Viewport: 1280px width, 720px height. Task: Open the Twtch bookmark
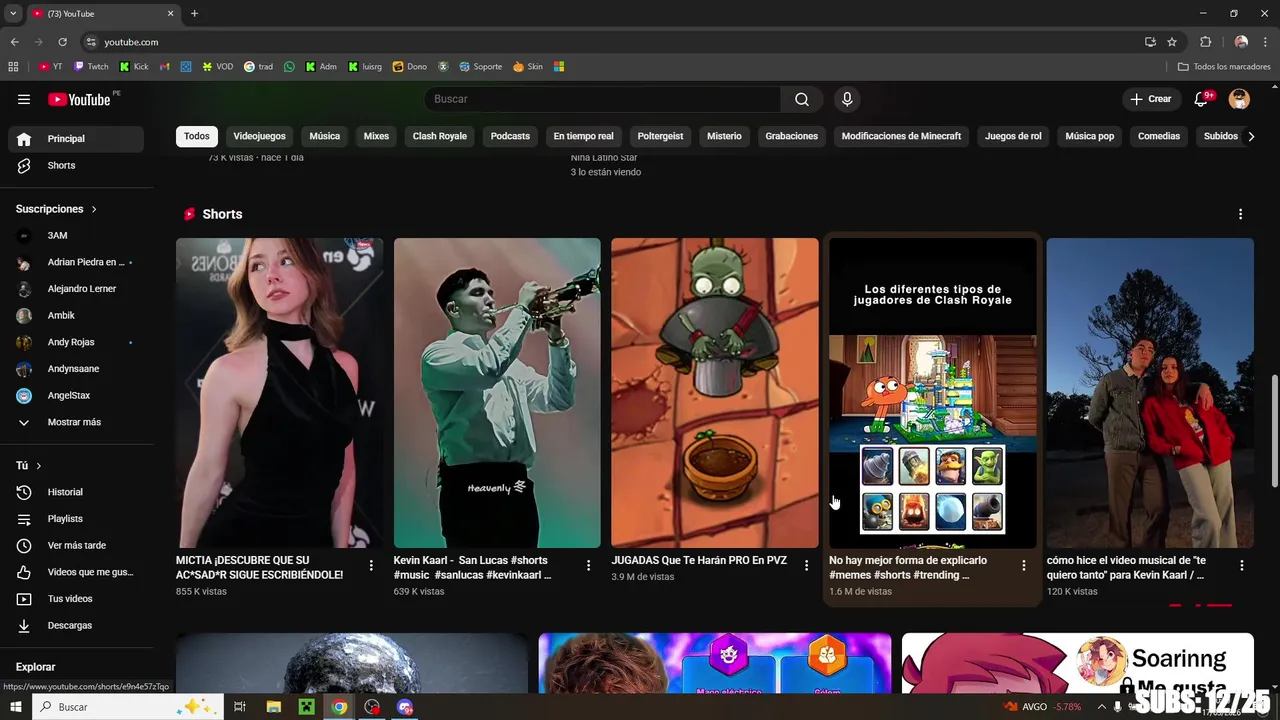pos(91,67)
